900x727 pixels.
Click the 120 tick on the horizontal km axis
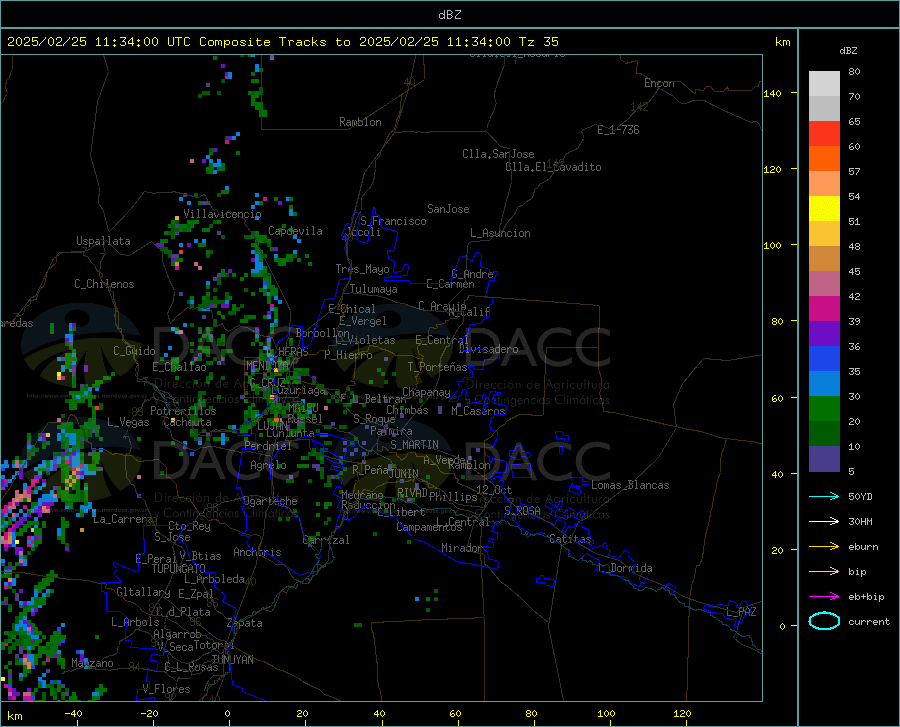coord(682,713)
